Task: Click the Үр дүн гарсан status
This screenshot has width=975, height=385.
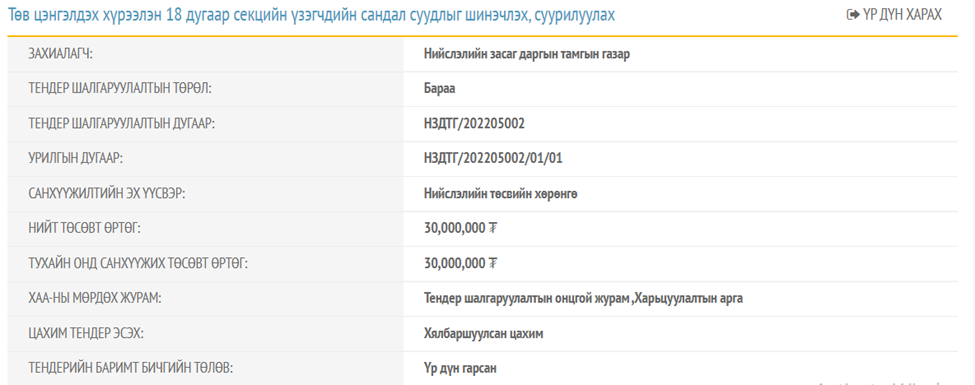Action: click(460, 369)
